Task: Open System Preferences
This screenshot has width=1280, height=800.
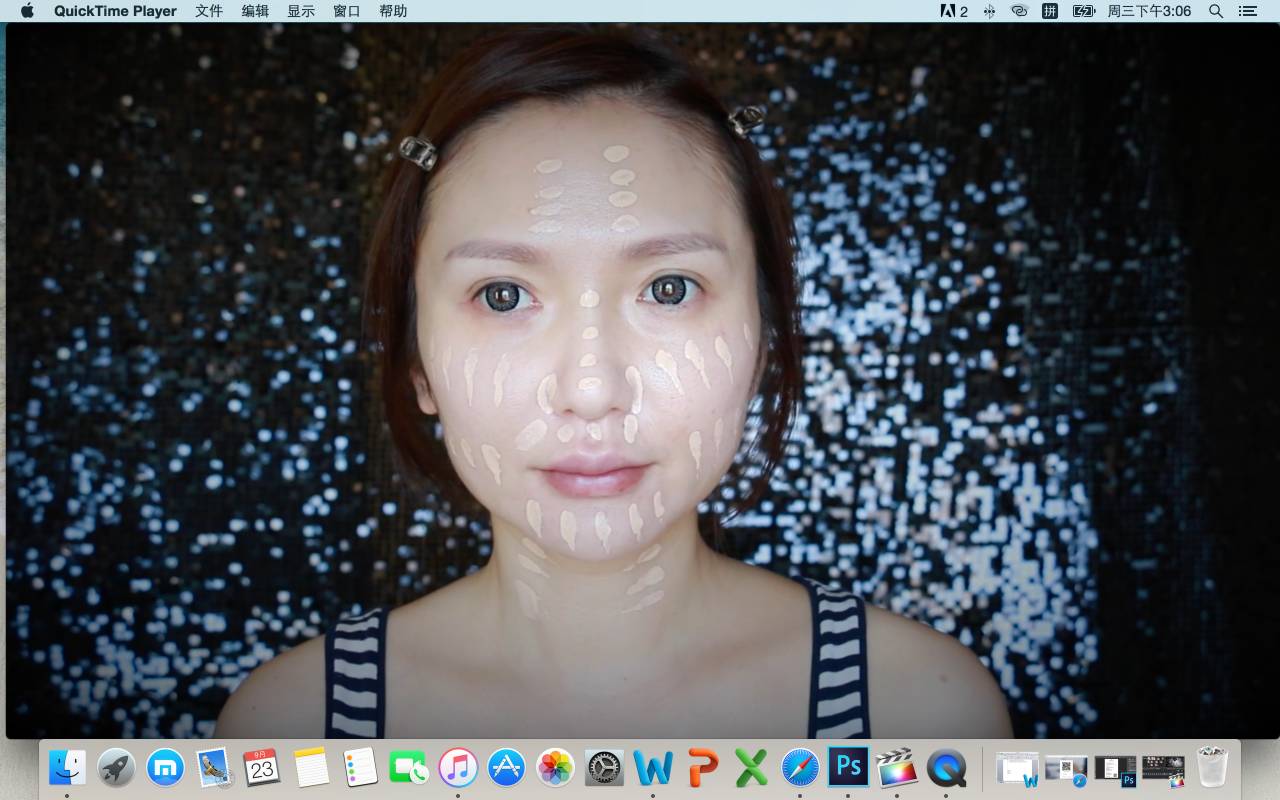Action: click(604, 768)
